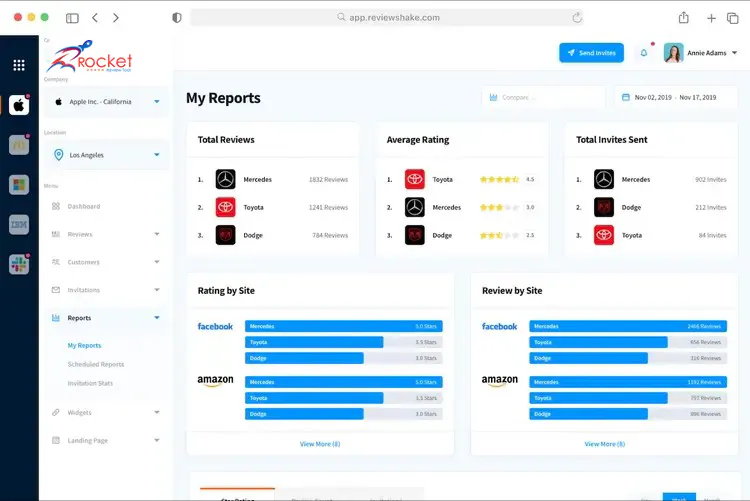The width and height of the screenshot is (750, 501).
Task: Open the apps grid icon
Action: click(x=19, y=65)
